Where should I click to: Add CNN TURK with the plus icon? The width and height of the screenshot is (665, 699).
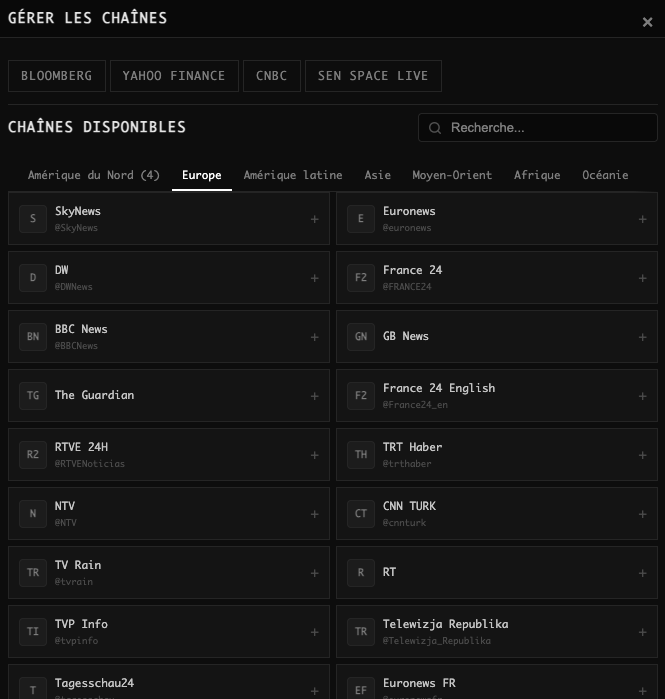click(642, 514)
